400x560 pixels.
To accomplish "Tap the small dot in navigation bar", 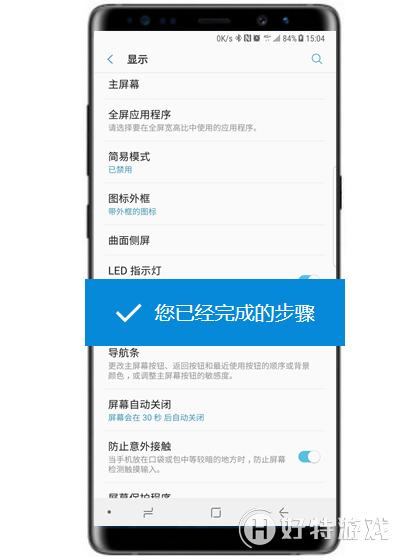I will pyautogui.click(x=109, y=512).
